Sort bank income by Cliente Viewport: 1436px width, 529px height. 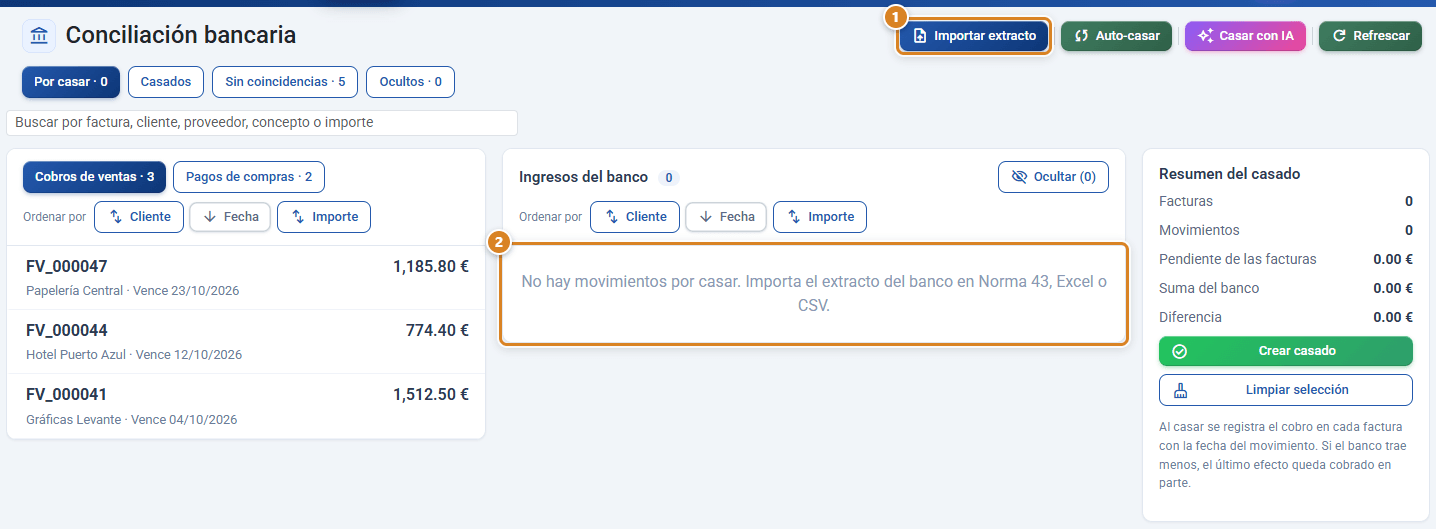click(x=635, y=217)
